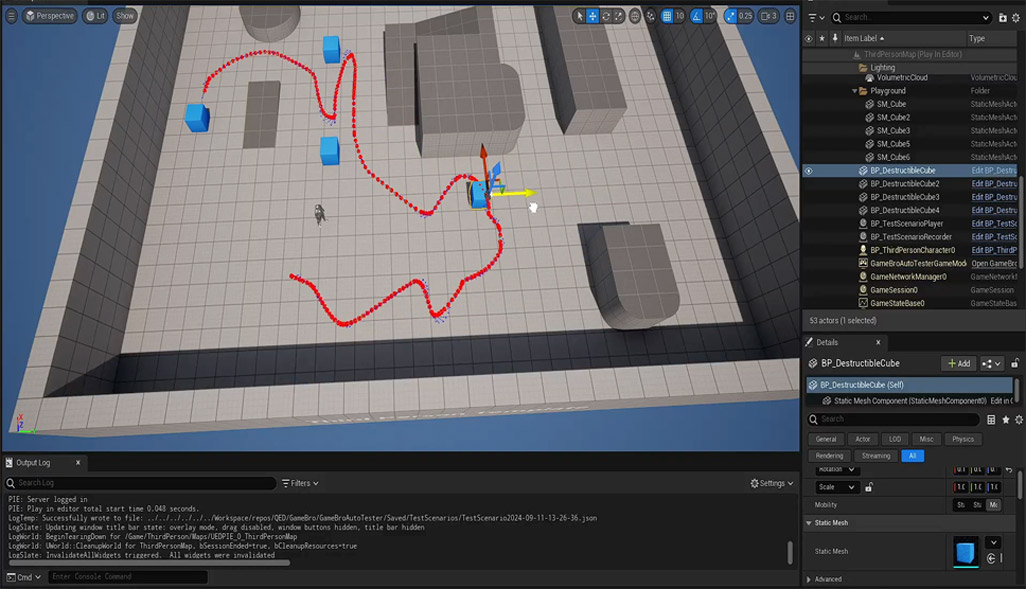Select the Lighting folder
Image resolution: width=1026 pixels, height=589 pixels.
click(x=882, y=67)
